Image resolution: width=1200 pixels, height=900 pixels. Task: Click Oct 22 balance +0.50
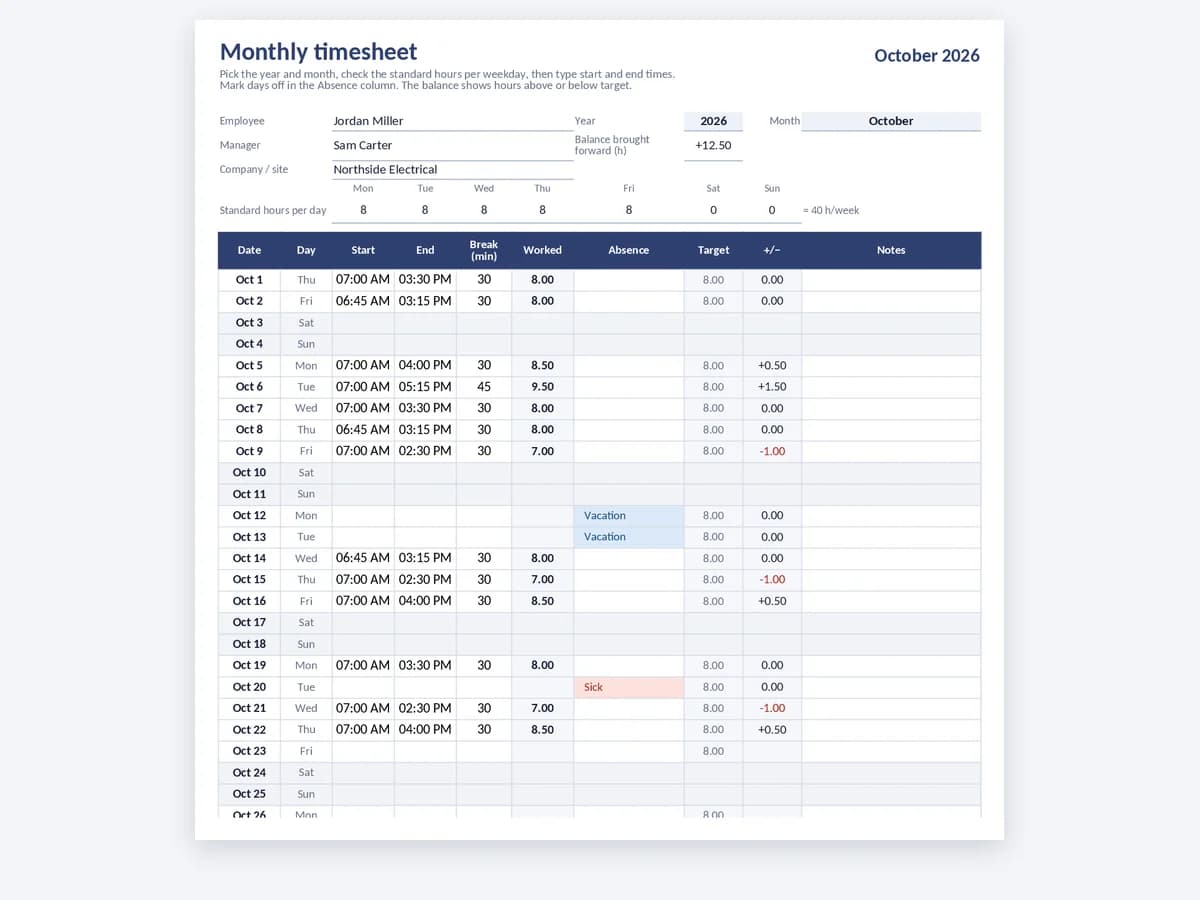click(772, 729)
